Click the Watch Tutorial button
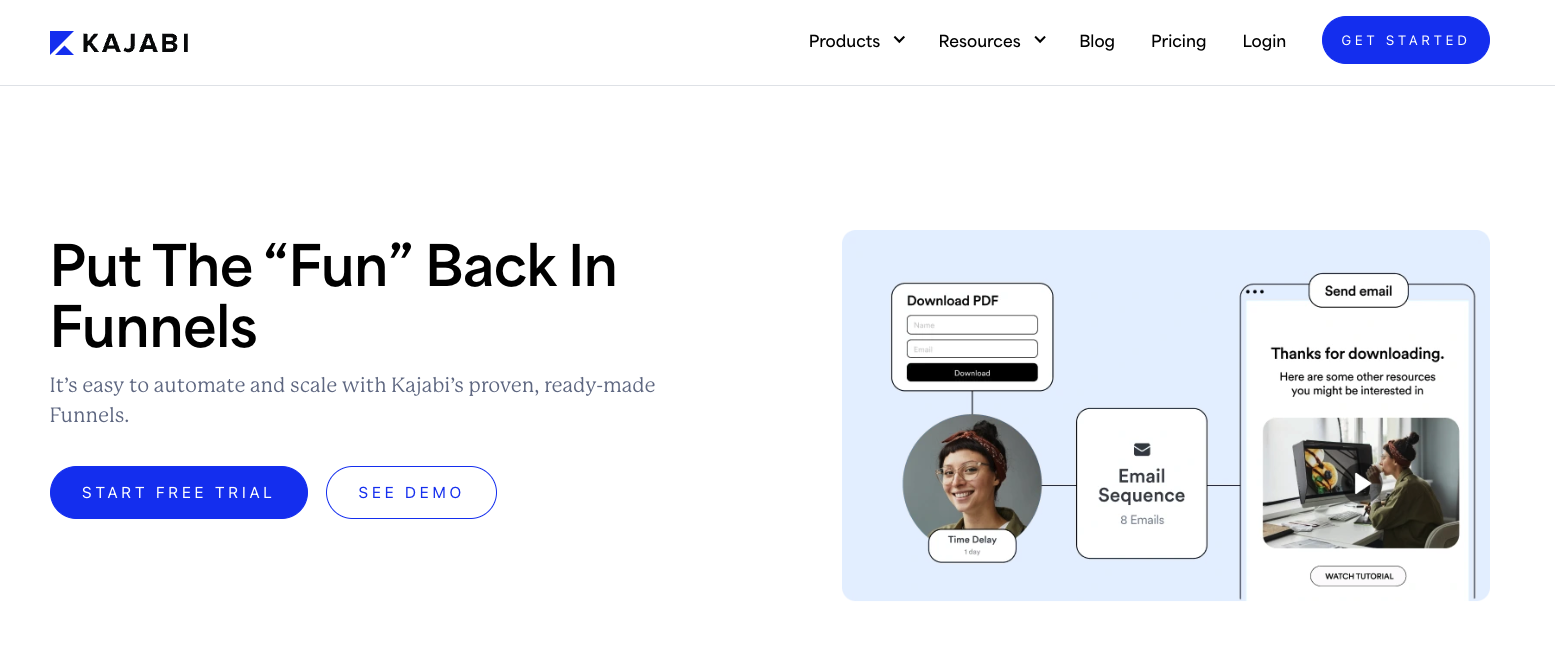Image resolution: width=1555 pixels, height=662 pixels. (1358, 577)
